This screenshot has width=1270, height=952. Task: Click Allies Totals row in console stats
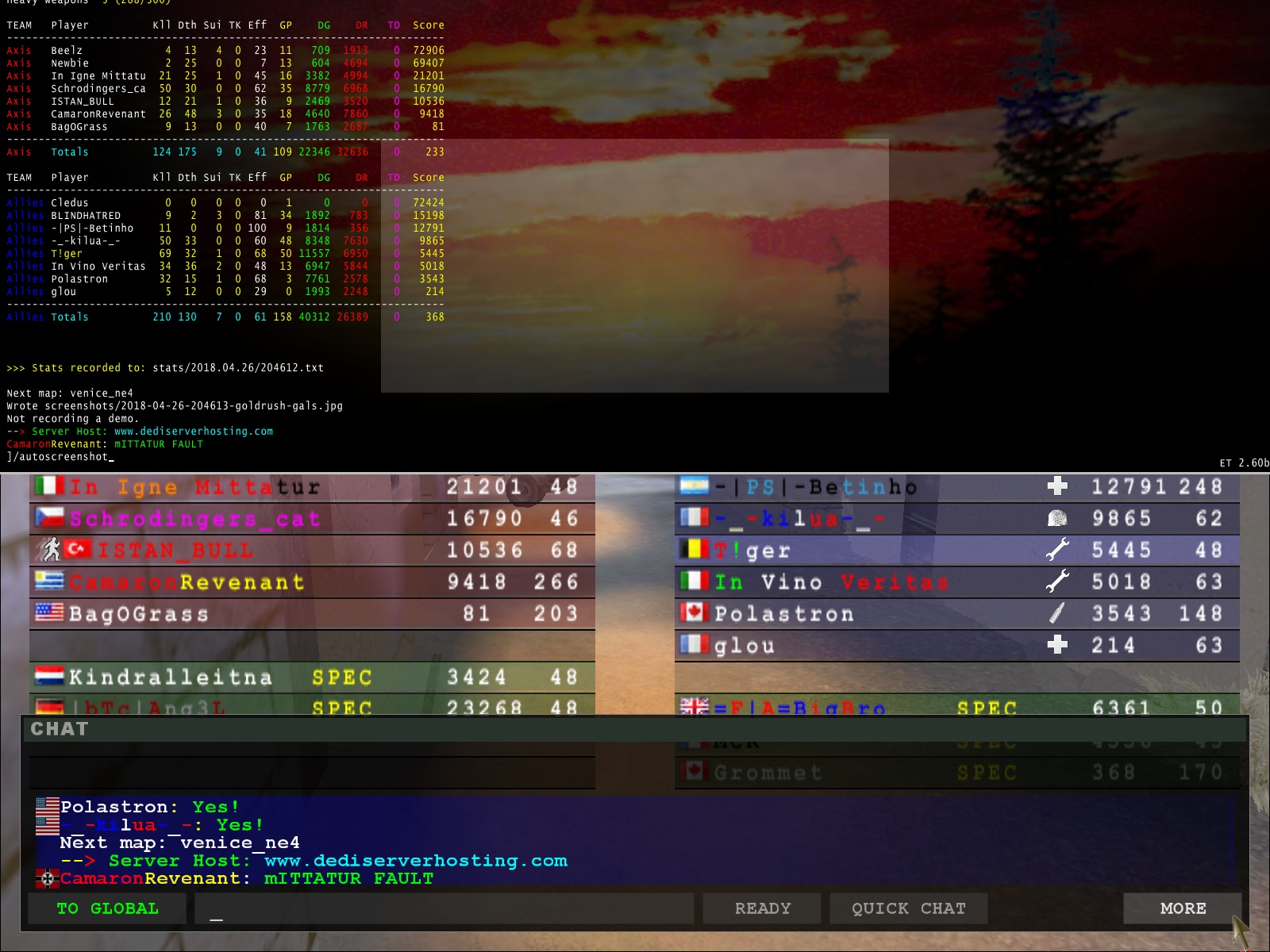[x=225, y=317]
